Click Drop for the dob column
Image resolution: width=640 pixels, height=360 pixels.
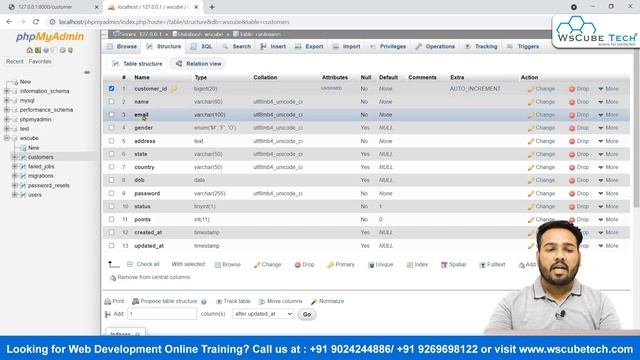(579, 180)
